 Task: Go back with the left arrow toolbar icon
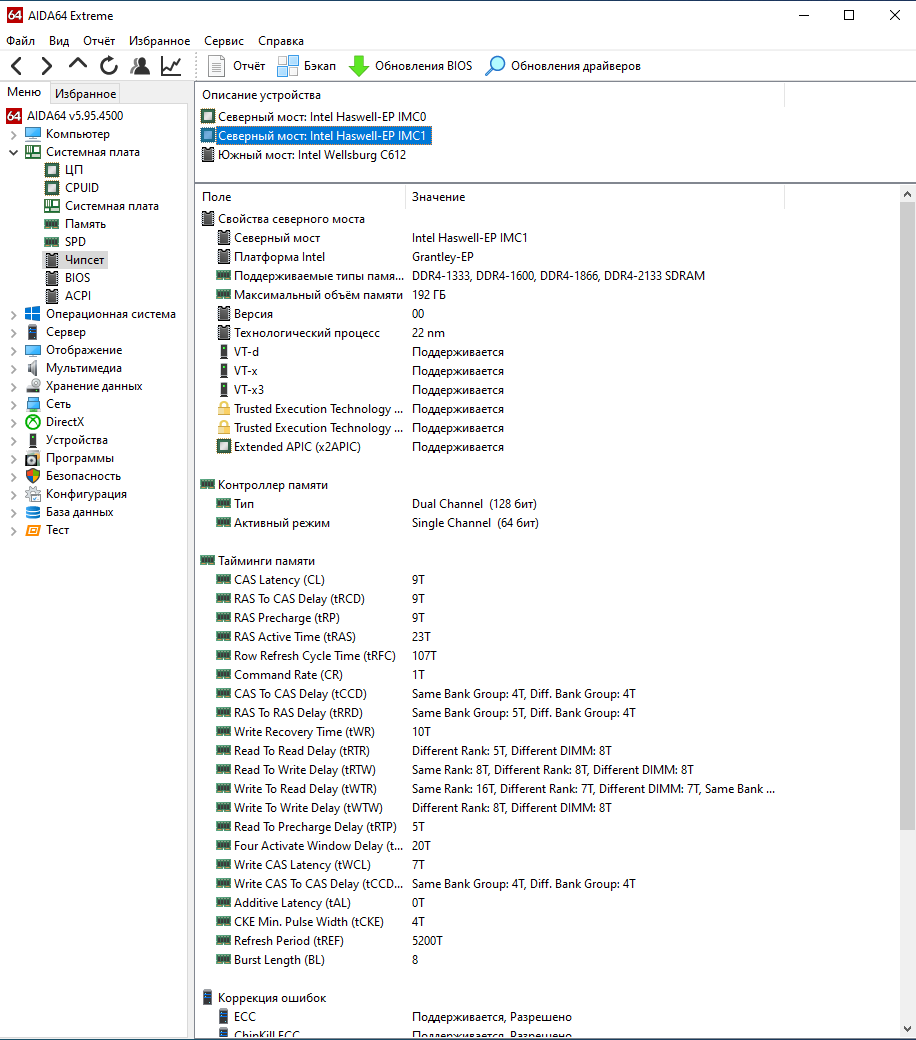(17, 66)
